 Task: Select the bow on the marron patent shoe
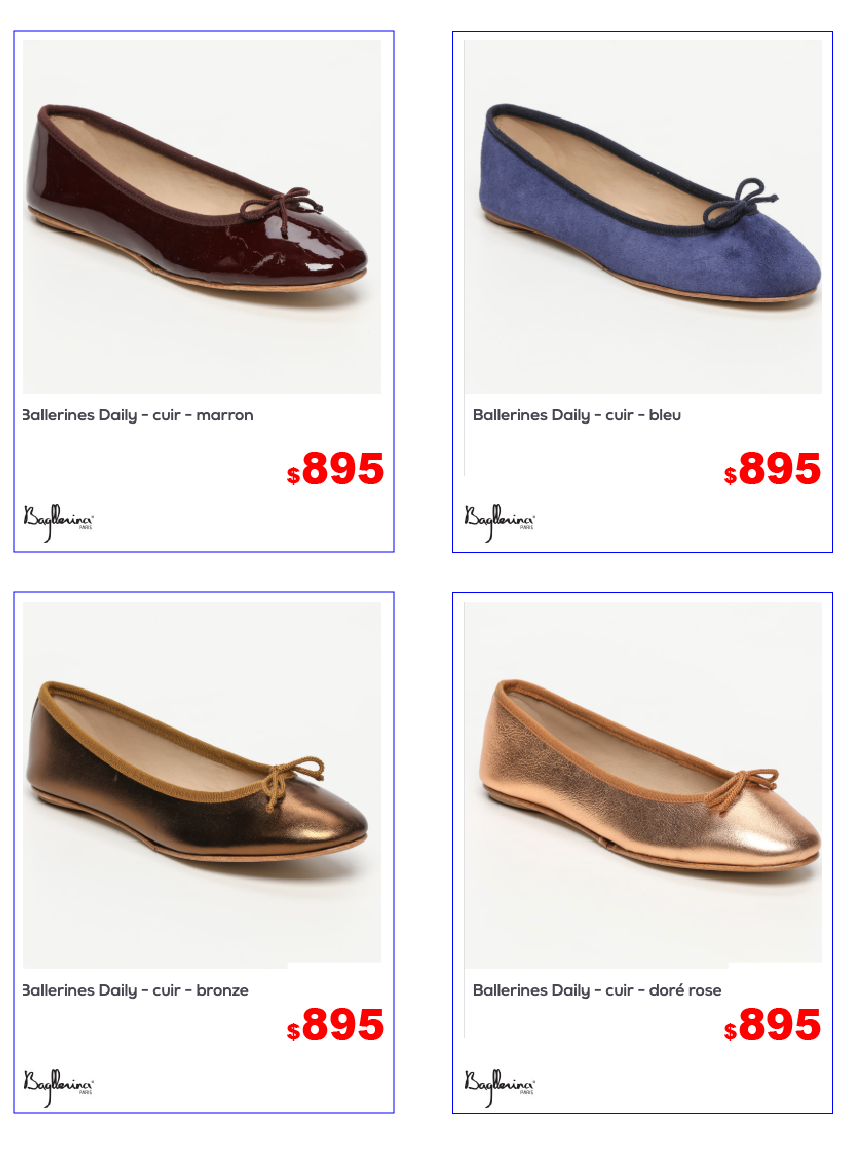click(282, 208)
